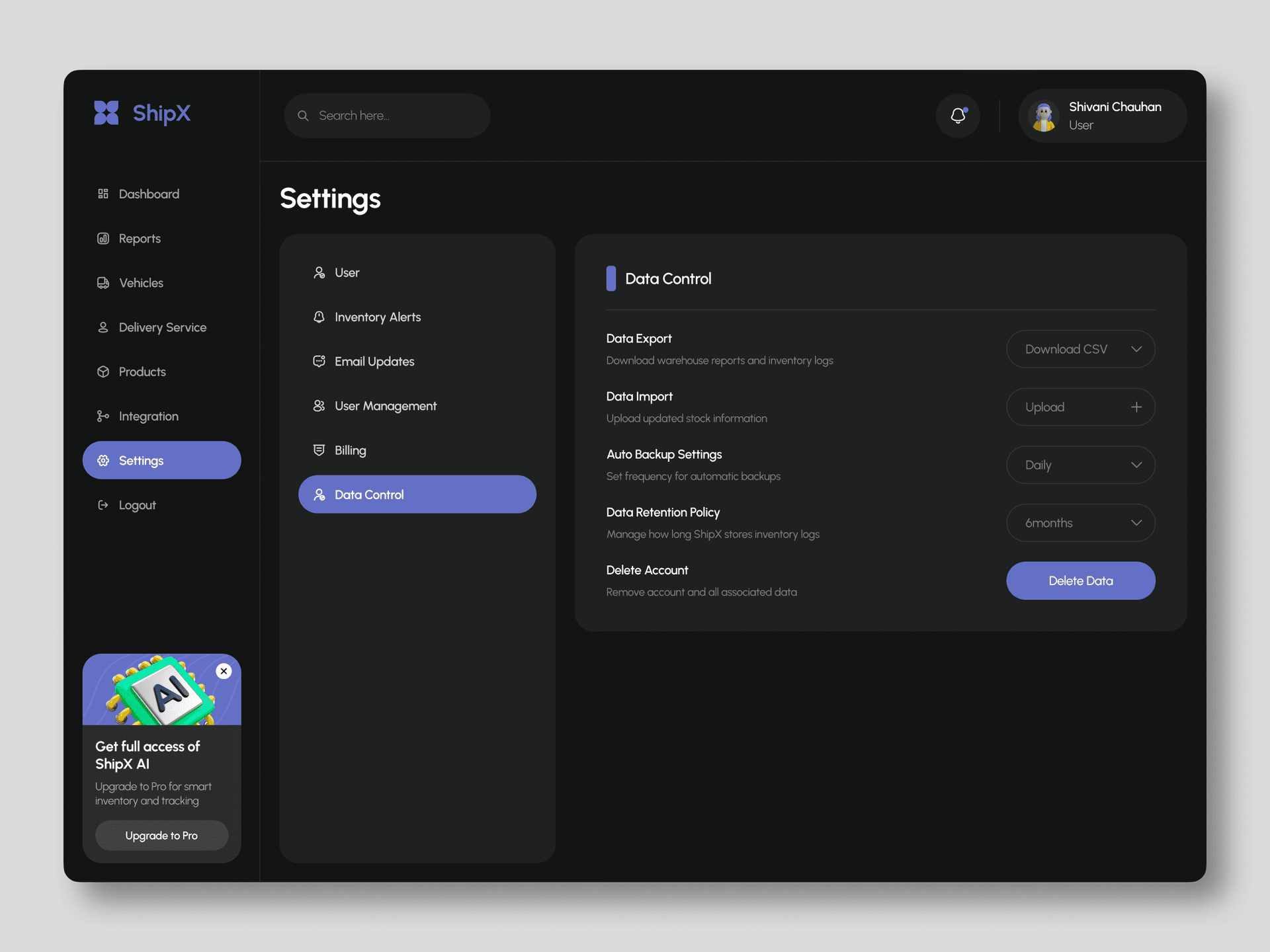Close the ShipX AI upgrade card

pyautogui.click(x=224, y=671)
